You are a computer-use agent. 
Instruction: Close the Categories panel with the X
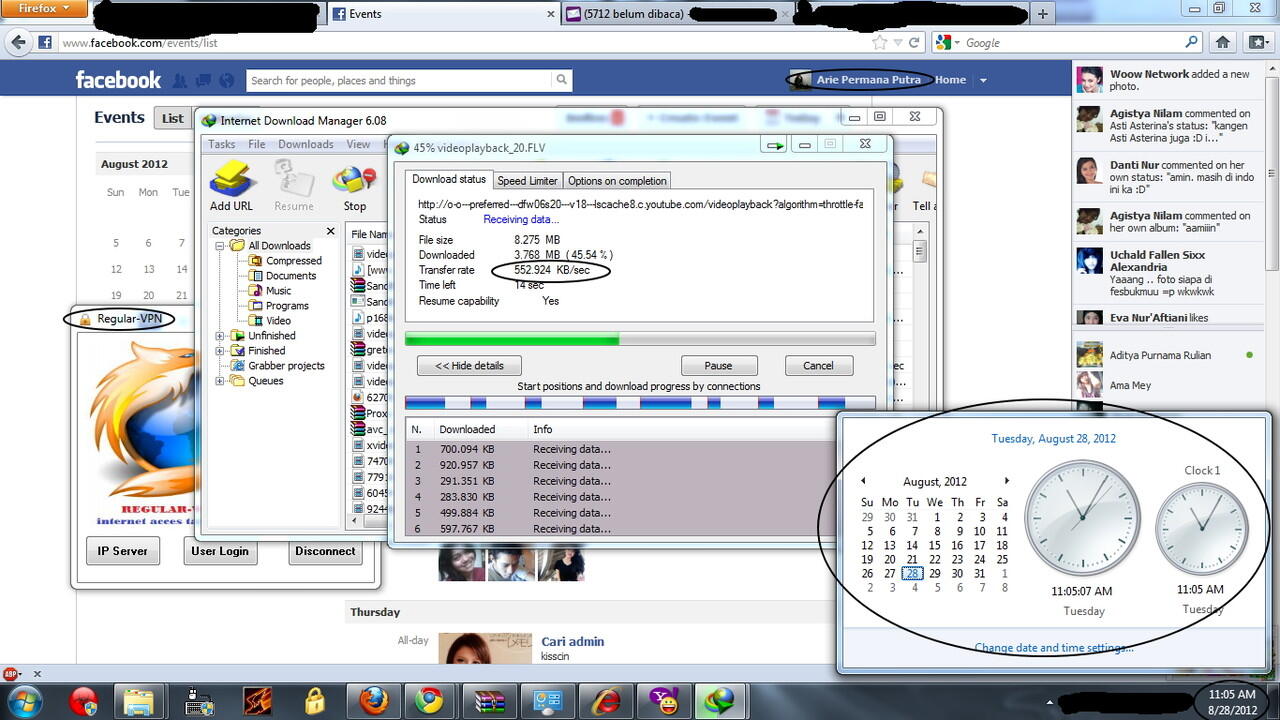(x=331, y=231)
